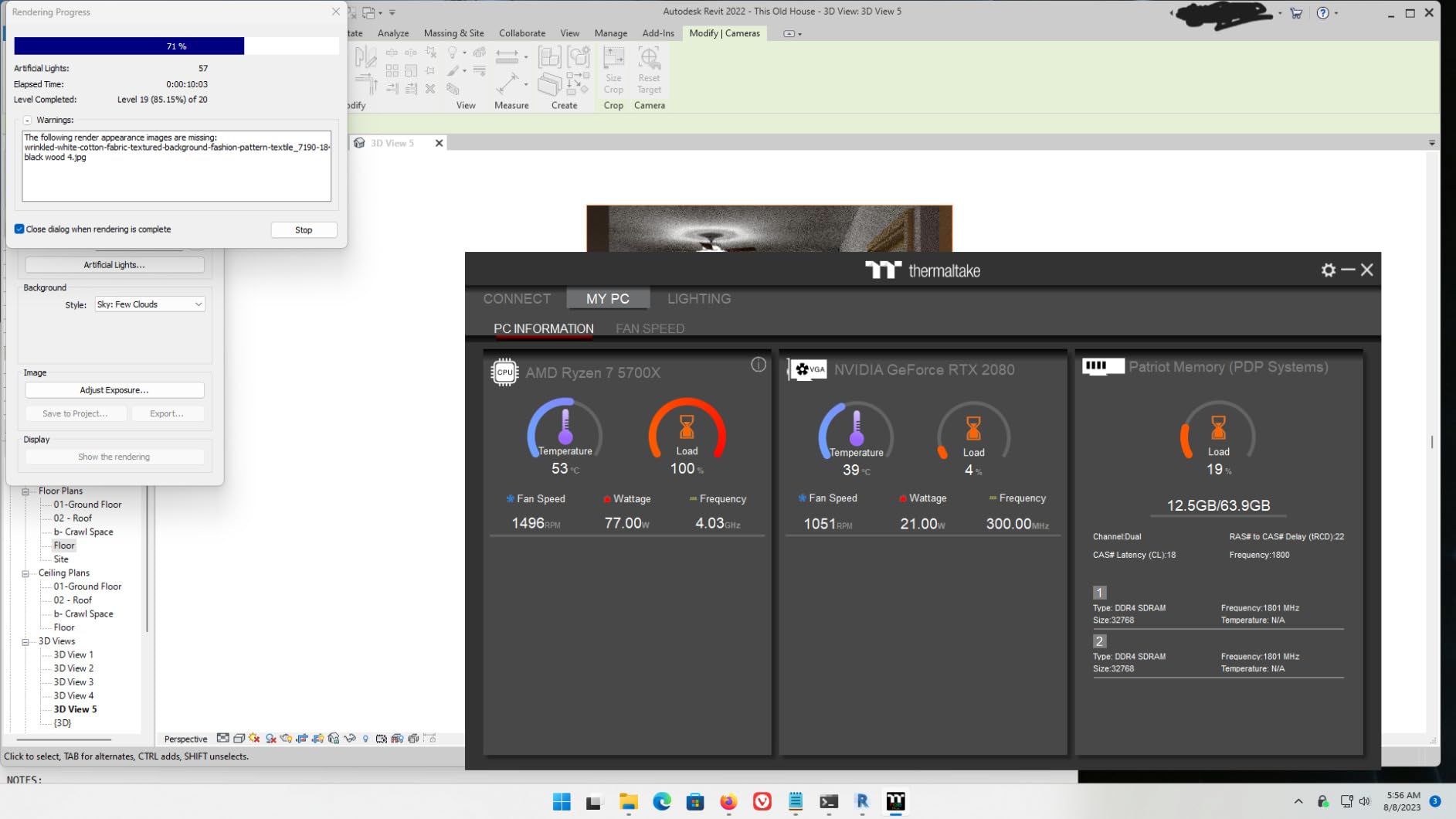
Task: Open Background Style dropdown
Action: tap(150, 304)
